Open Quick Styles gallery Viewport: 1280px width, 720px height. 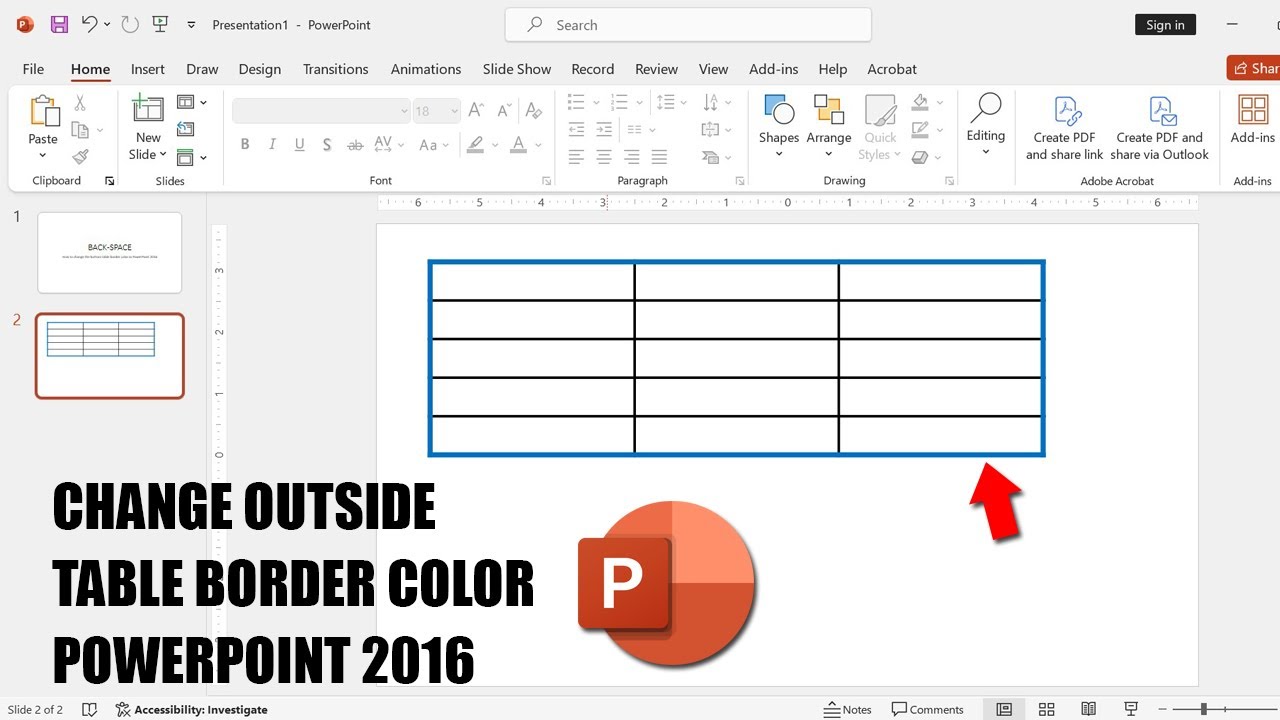[880, 127]
